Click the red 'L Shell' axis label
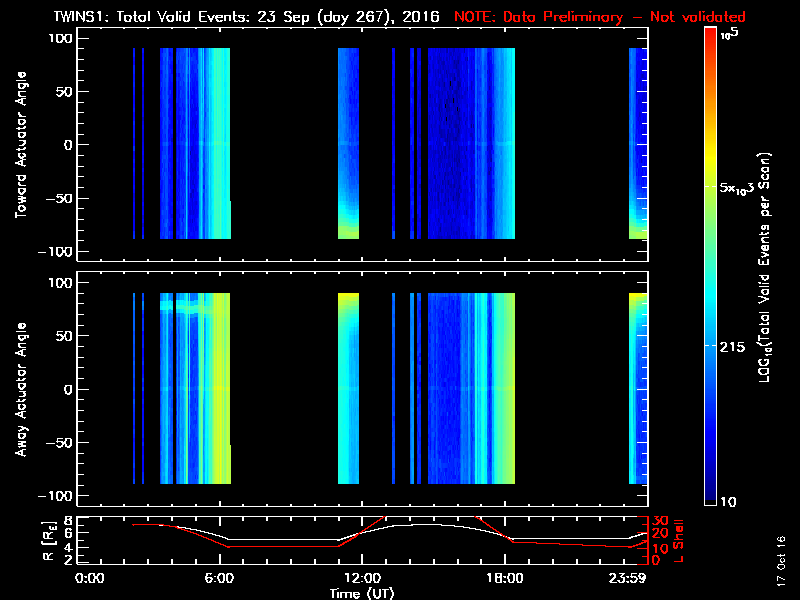This screenshot has width=800, height=600. tap(683, 540)
